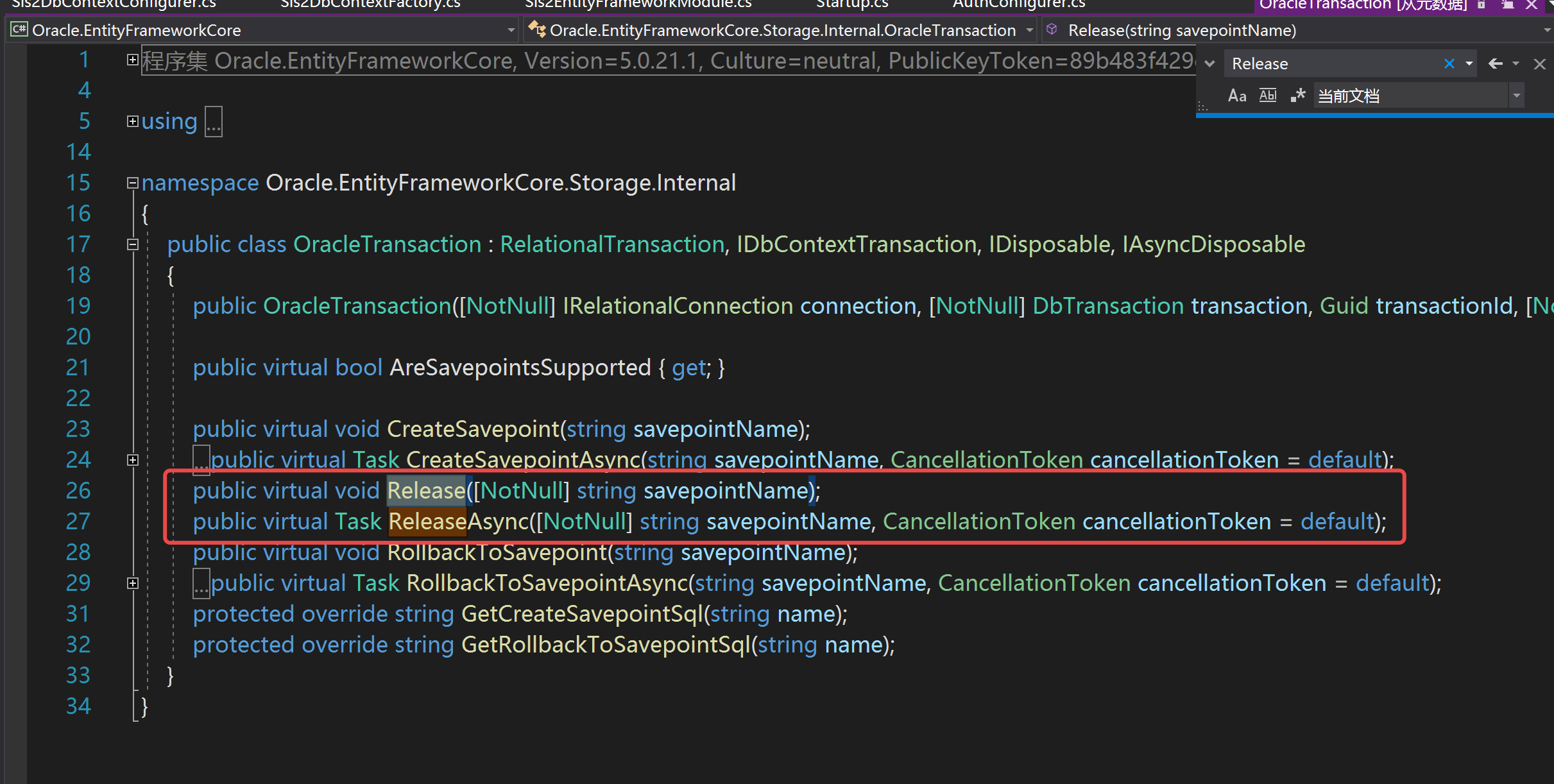This screenshot has height=784, width=1554.
Task: Collapse the OracleTransaction class at line 17
Action: pyautogui.click(x=132, y=244)
